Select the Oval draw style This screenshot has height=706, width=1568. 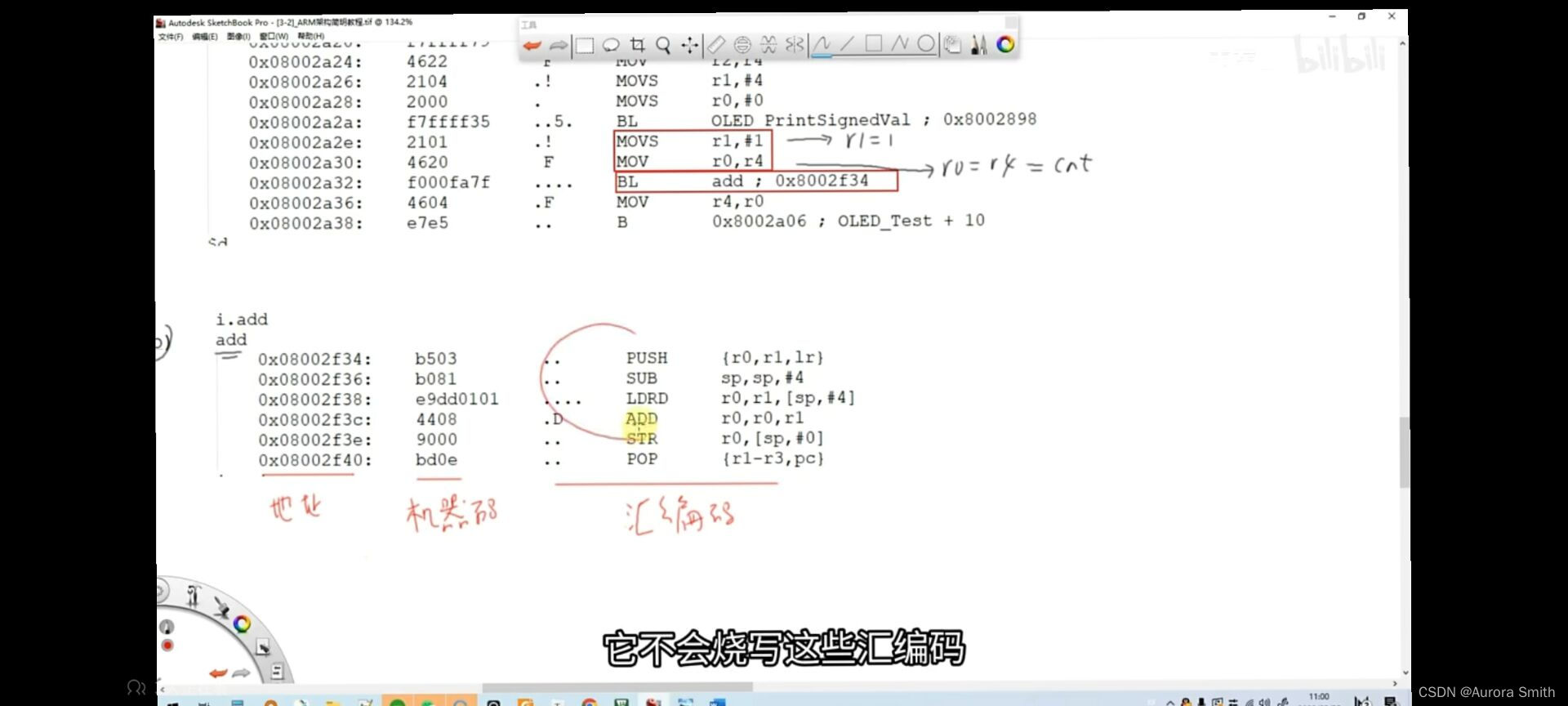926,44
